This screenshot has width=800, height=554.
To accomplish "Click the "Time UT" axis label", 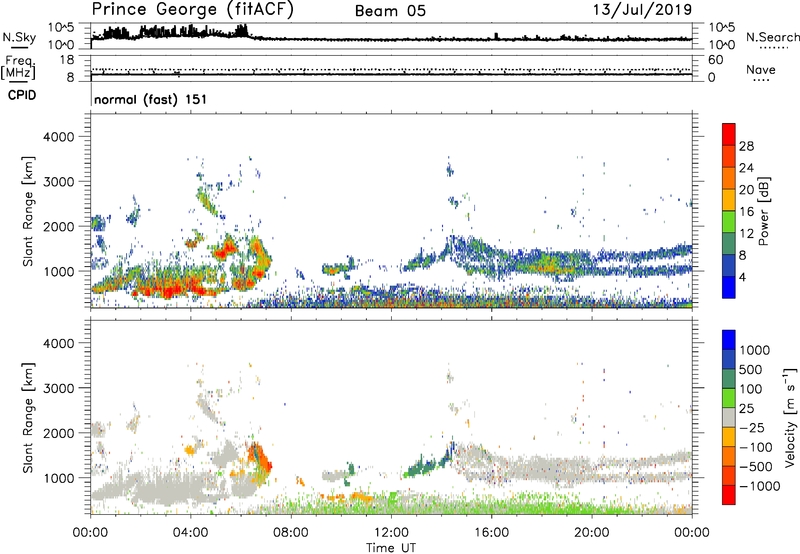I will (x=391, y=548).
